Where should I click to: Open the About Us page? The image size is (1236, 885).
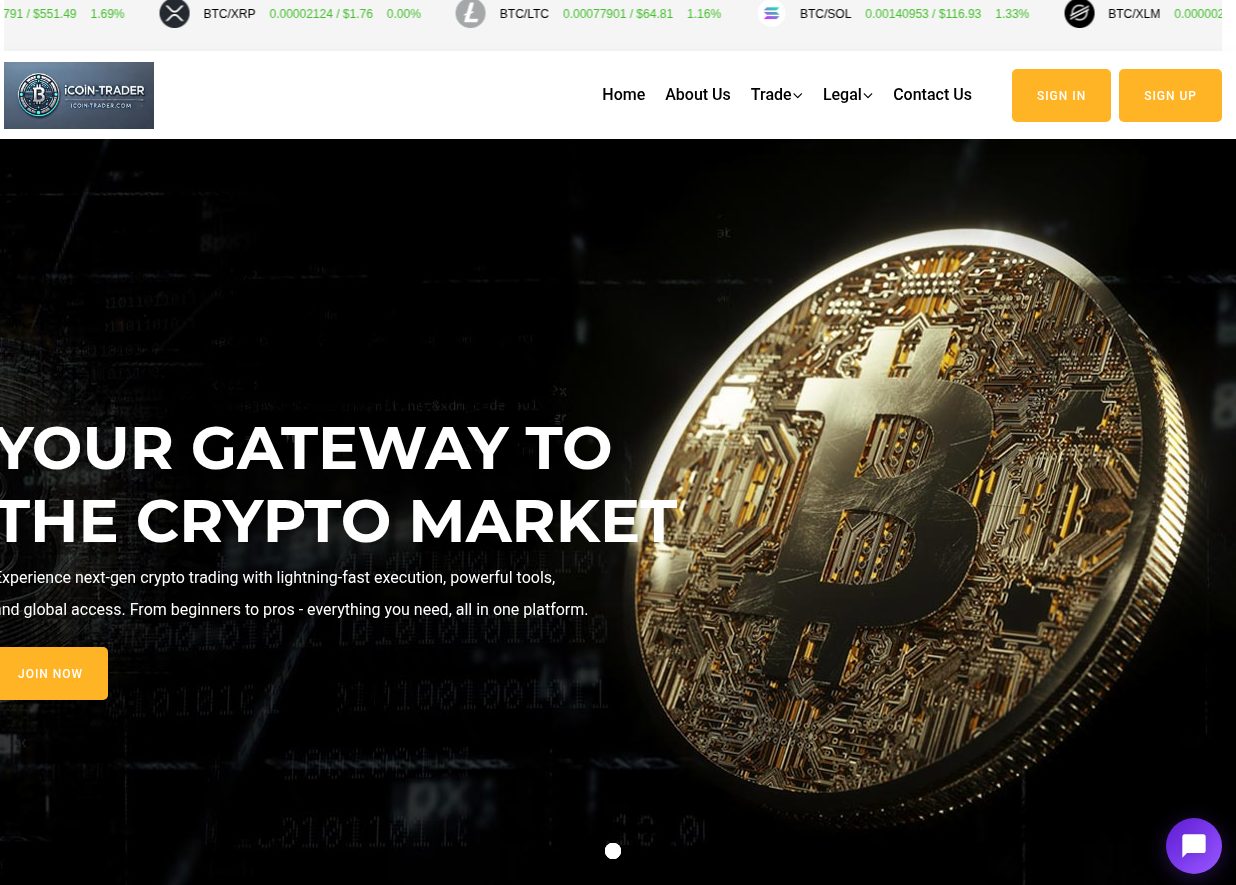click(x=698, y=95)
